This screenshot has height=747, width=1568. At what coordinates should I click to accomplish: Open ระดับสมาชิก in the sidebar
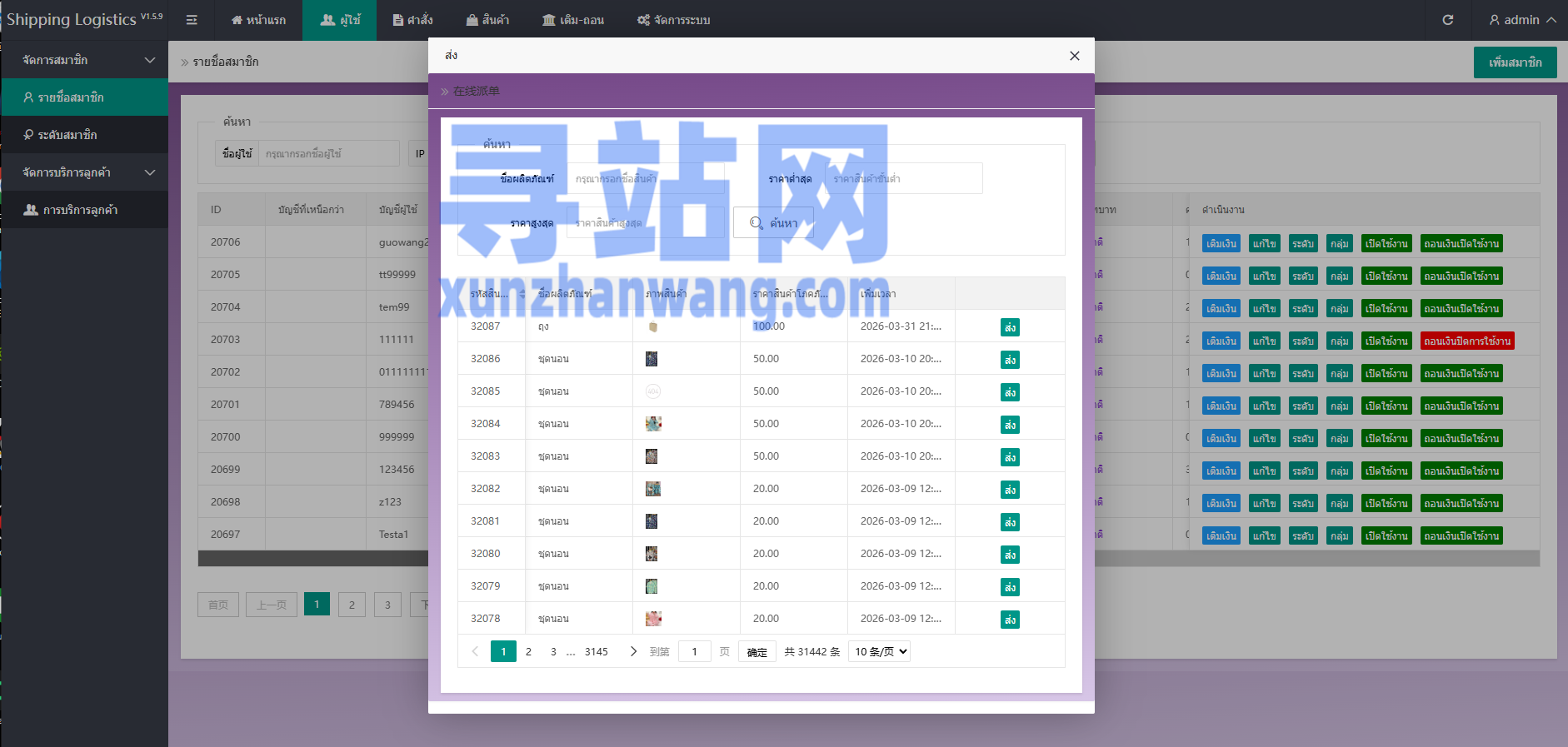(x=67, y=135)
